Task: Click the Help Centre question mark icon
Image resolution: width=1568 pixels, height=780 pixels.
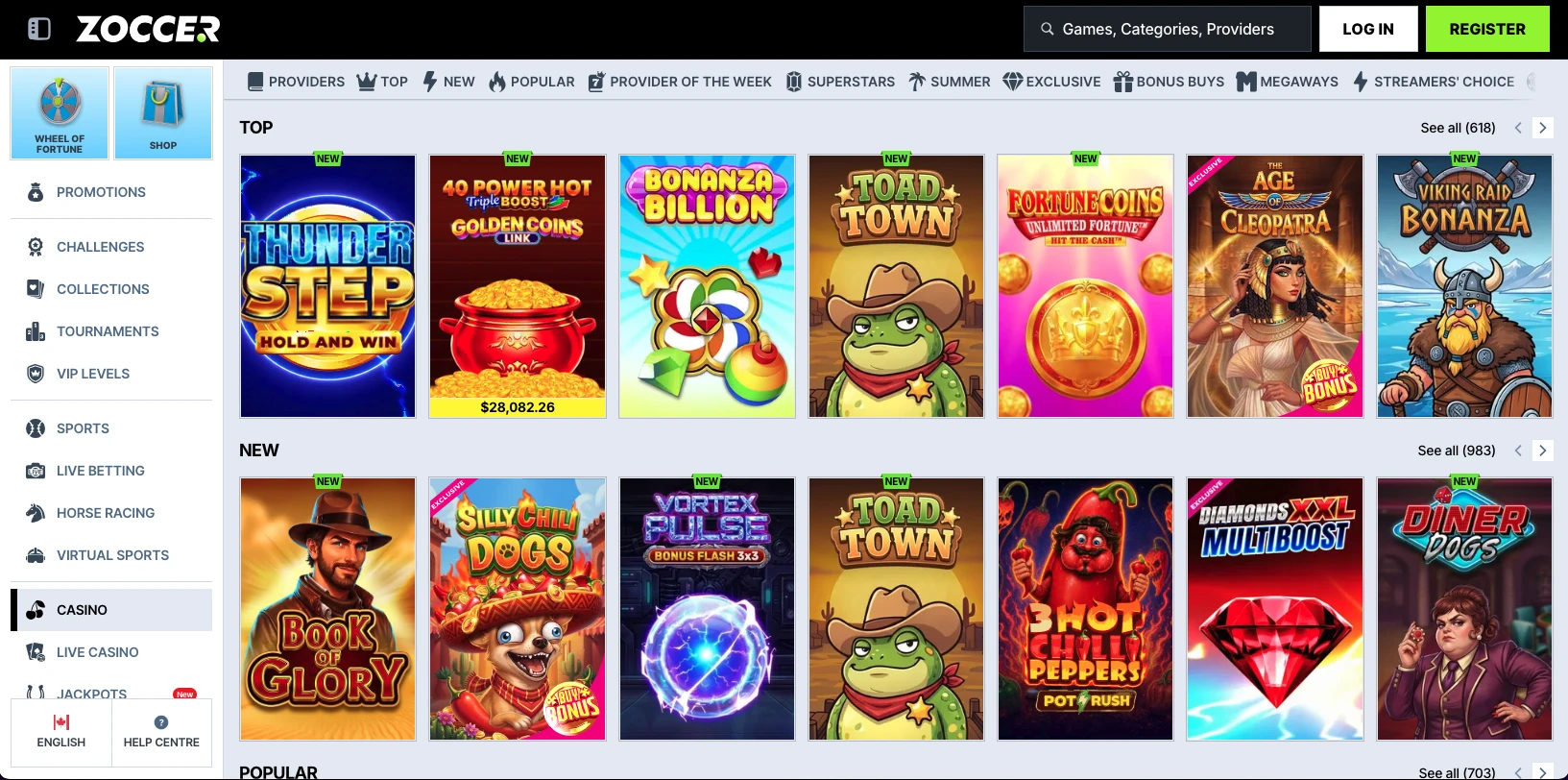Action: click(x=161, y=722)
